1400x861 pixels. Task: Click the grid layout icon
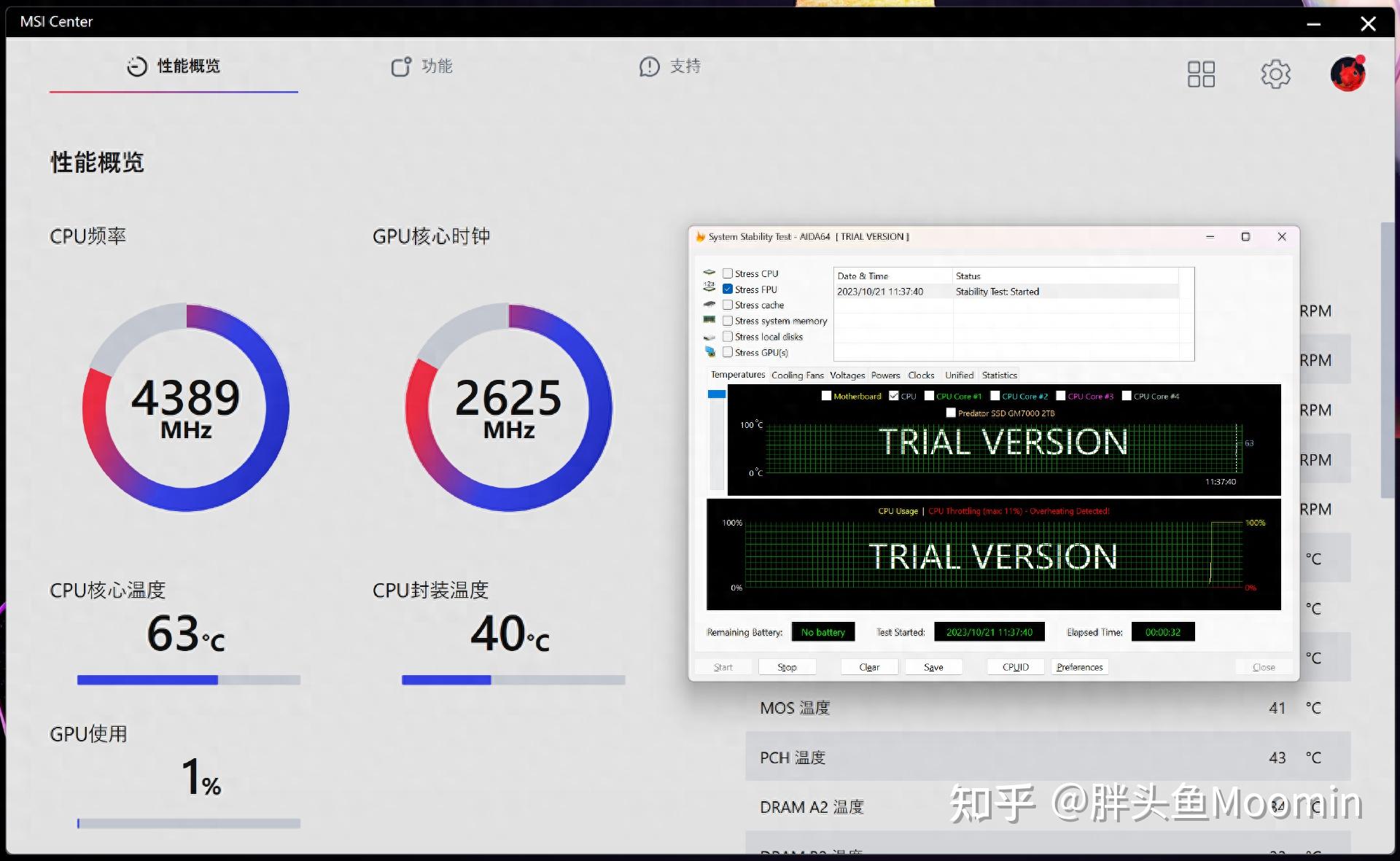(x=1201, y=74)
